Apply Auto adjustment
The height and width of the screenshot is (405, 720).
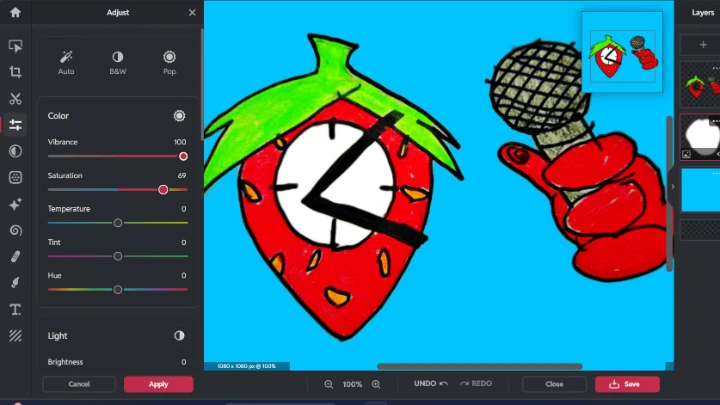pos(66,62)
